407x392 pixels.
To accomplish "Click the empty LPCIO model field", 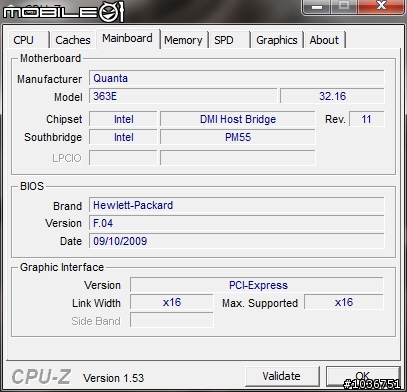I will coord(238,158).
